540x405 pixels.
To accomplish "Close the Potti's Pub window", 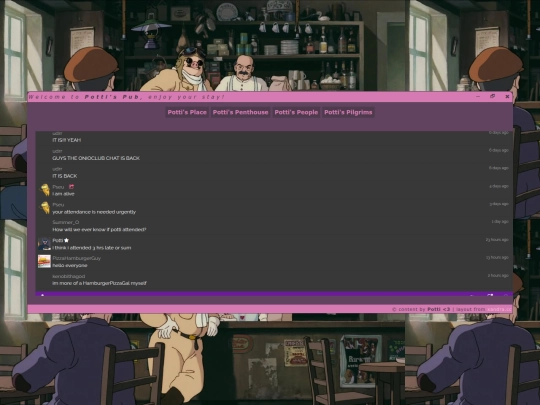I will click(507, 97).
